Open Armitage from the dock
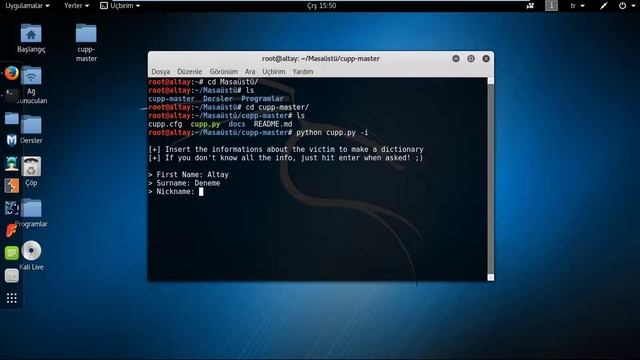Viewport: 640px width, 360px height. (x=11, y=163)
